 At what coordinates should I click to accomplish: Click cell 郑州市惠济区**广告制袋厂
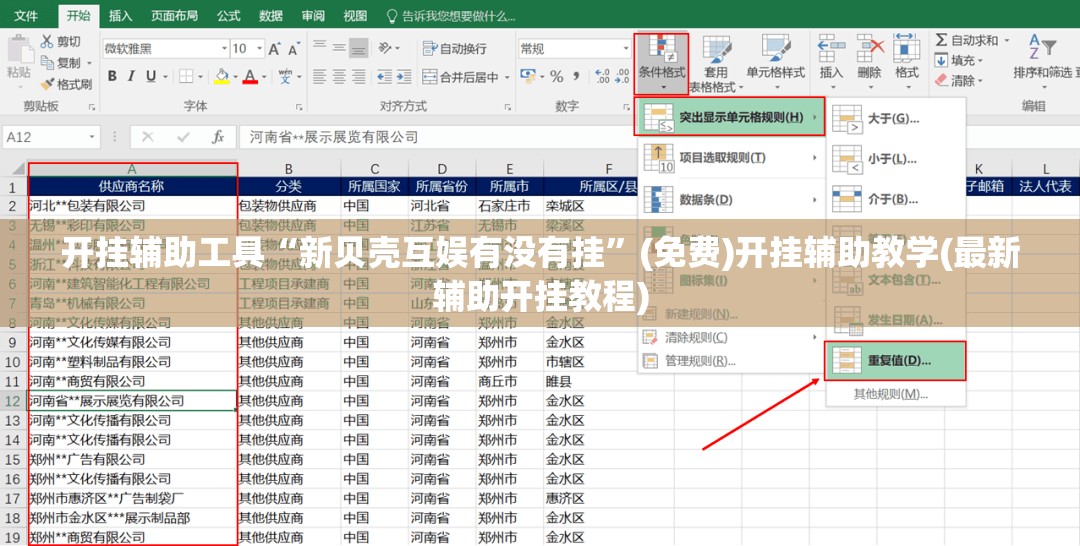tap(132, 498)
